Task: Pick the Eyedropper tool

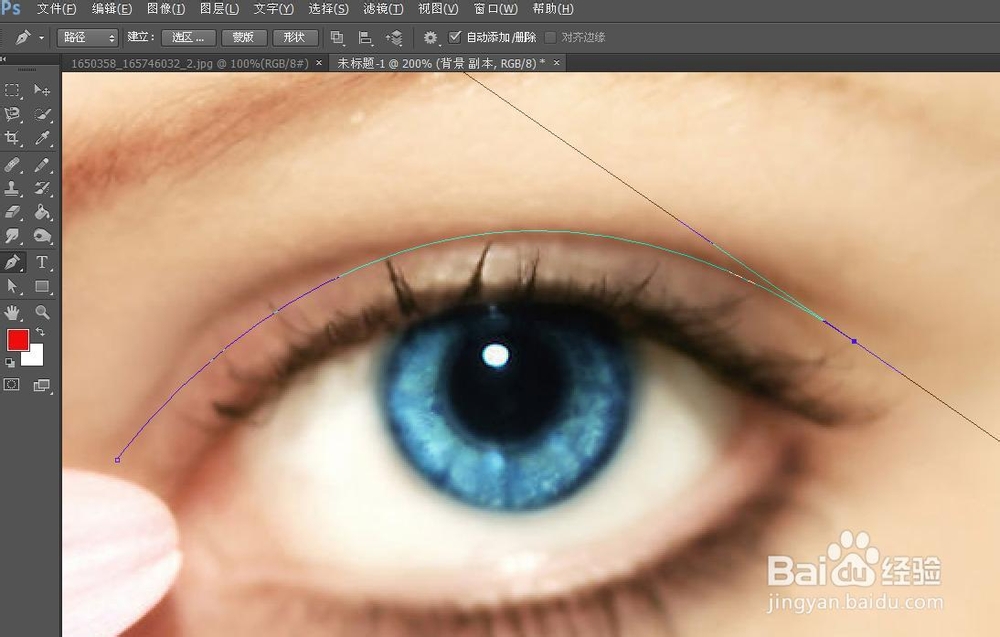Action: pyautogui.click(x=43, y=137)
